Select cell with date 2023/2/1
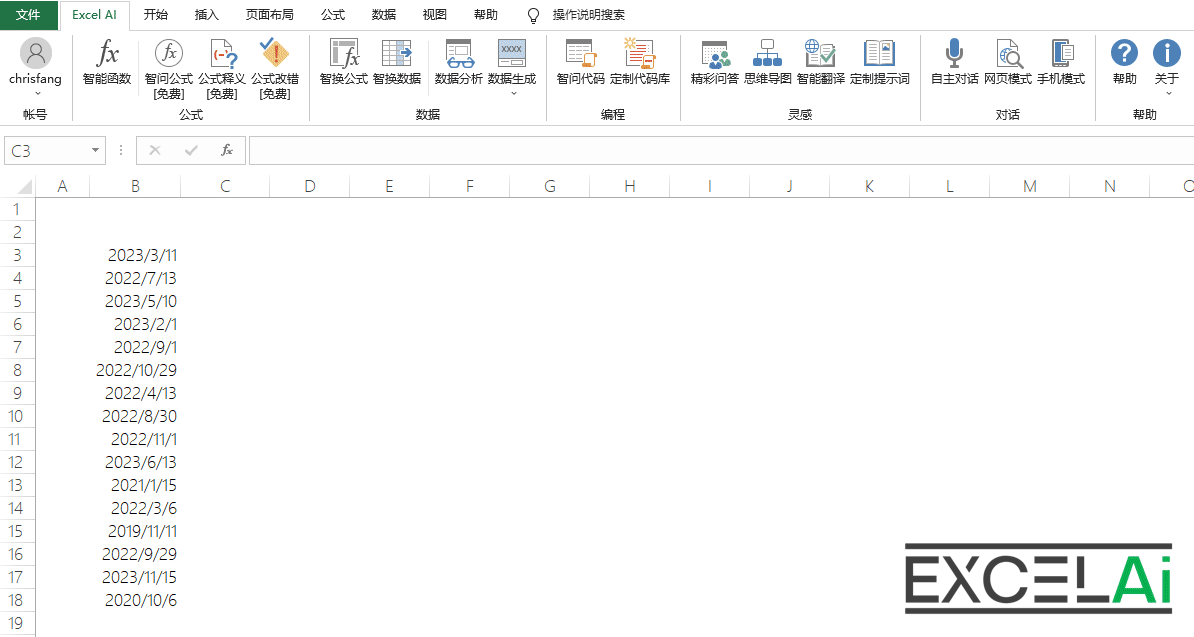Image resolution: width=1194 pixels, height=637 pixels. pyautogui.click(x=135, y=324)
